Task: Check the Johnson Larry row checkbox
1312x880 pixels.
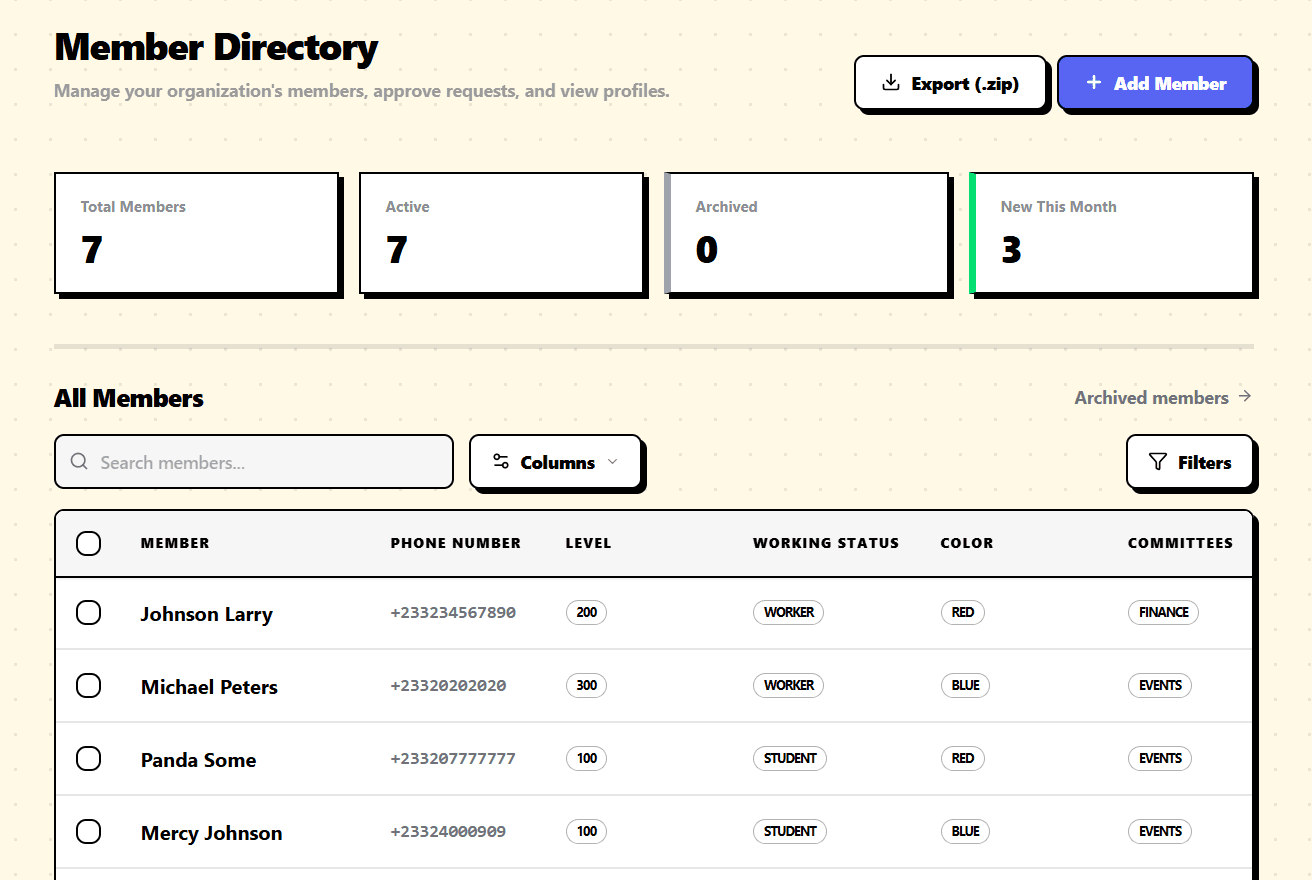Action: pos(89,612)
